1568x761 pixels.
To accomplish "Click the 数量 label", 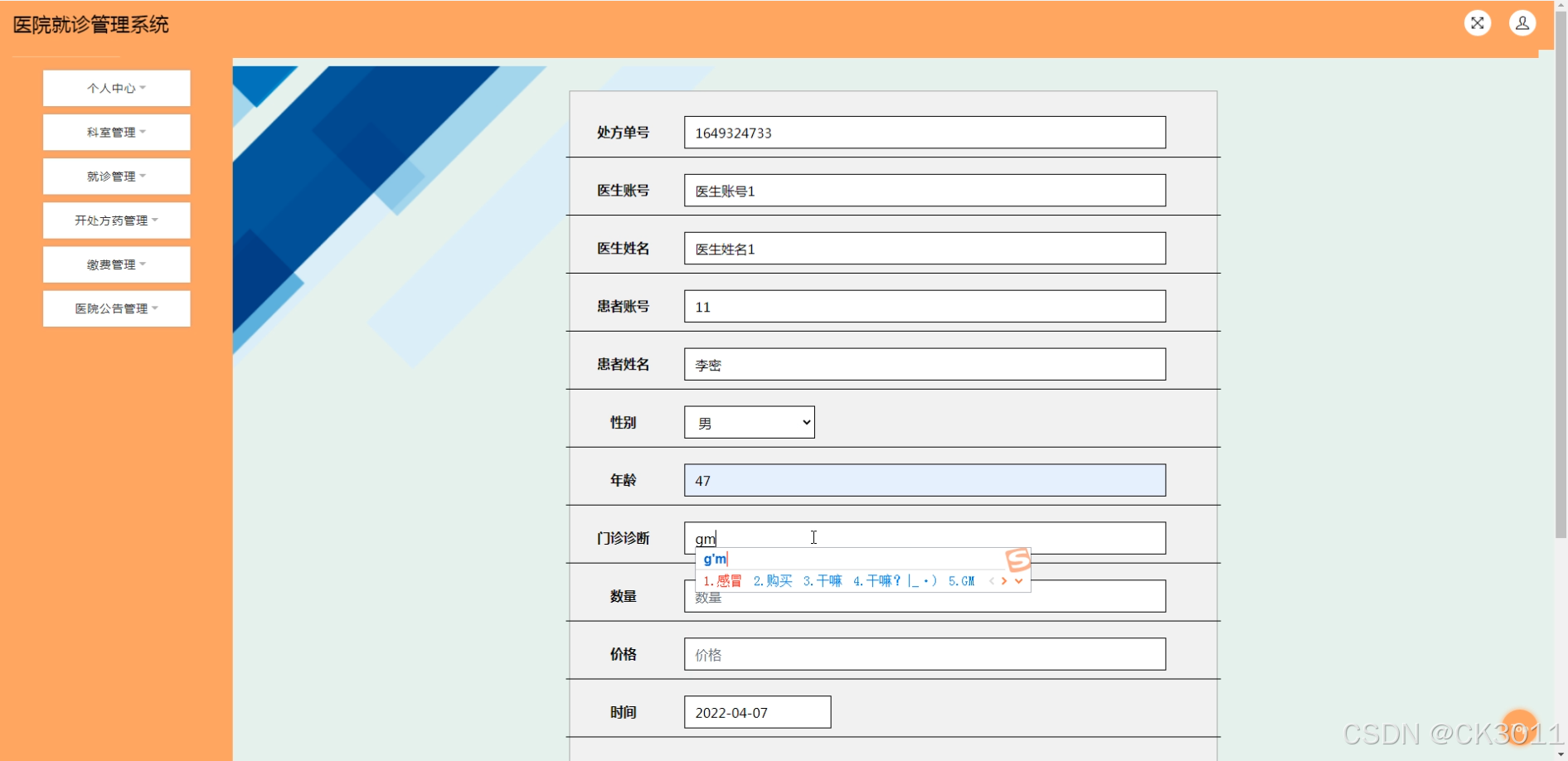I will point(624,596).
